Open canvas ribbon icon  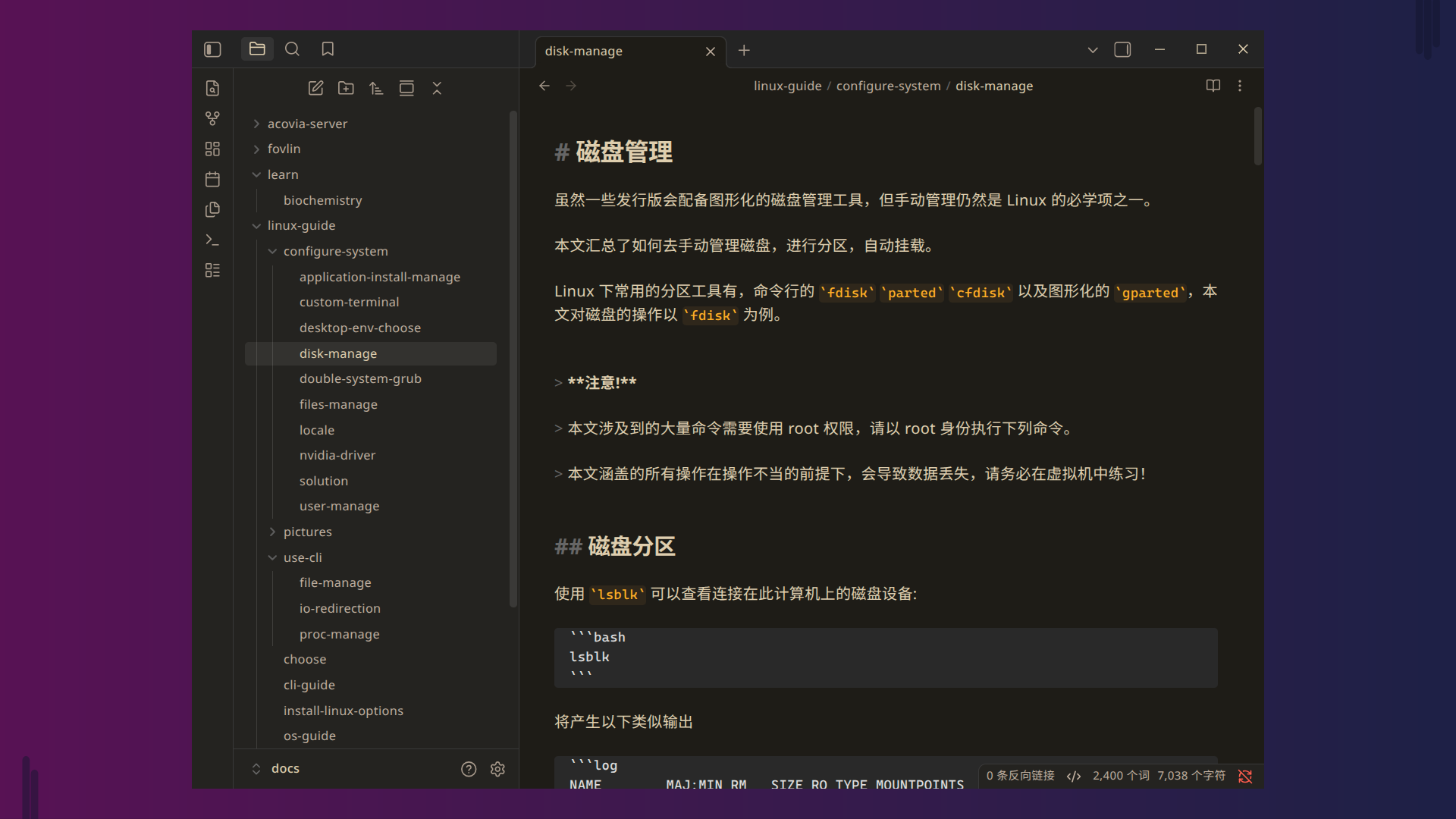click(212, 149)
